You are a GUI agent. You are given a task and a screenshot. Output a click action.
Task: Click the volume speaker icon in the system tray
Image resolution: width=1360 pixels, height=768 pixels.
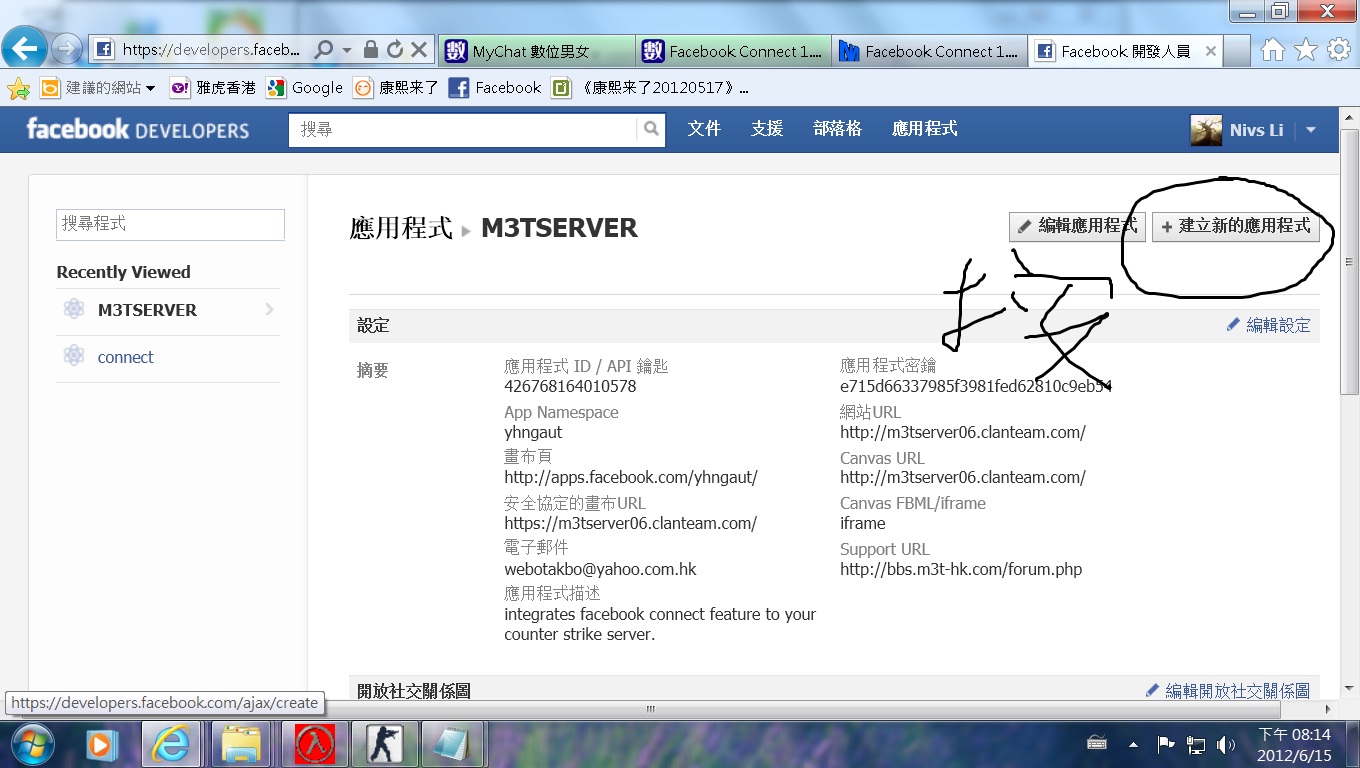pyautogui.click(x=1225, y=744)
